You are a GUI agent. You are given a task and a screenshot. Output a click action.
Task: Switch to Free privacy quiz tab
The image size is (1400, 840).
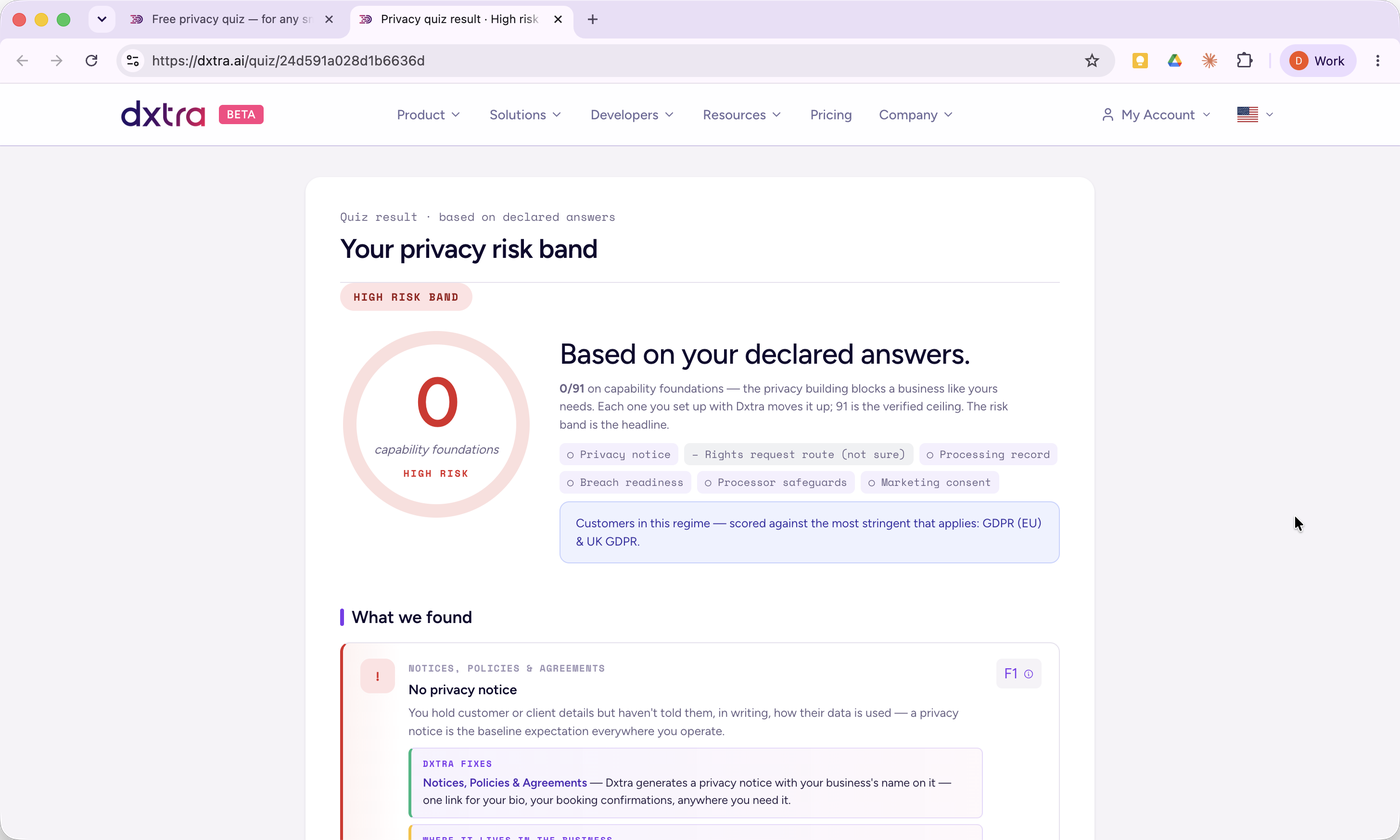234,19
